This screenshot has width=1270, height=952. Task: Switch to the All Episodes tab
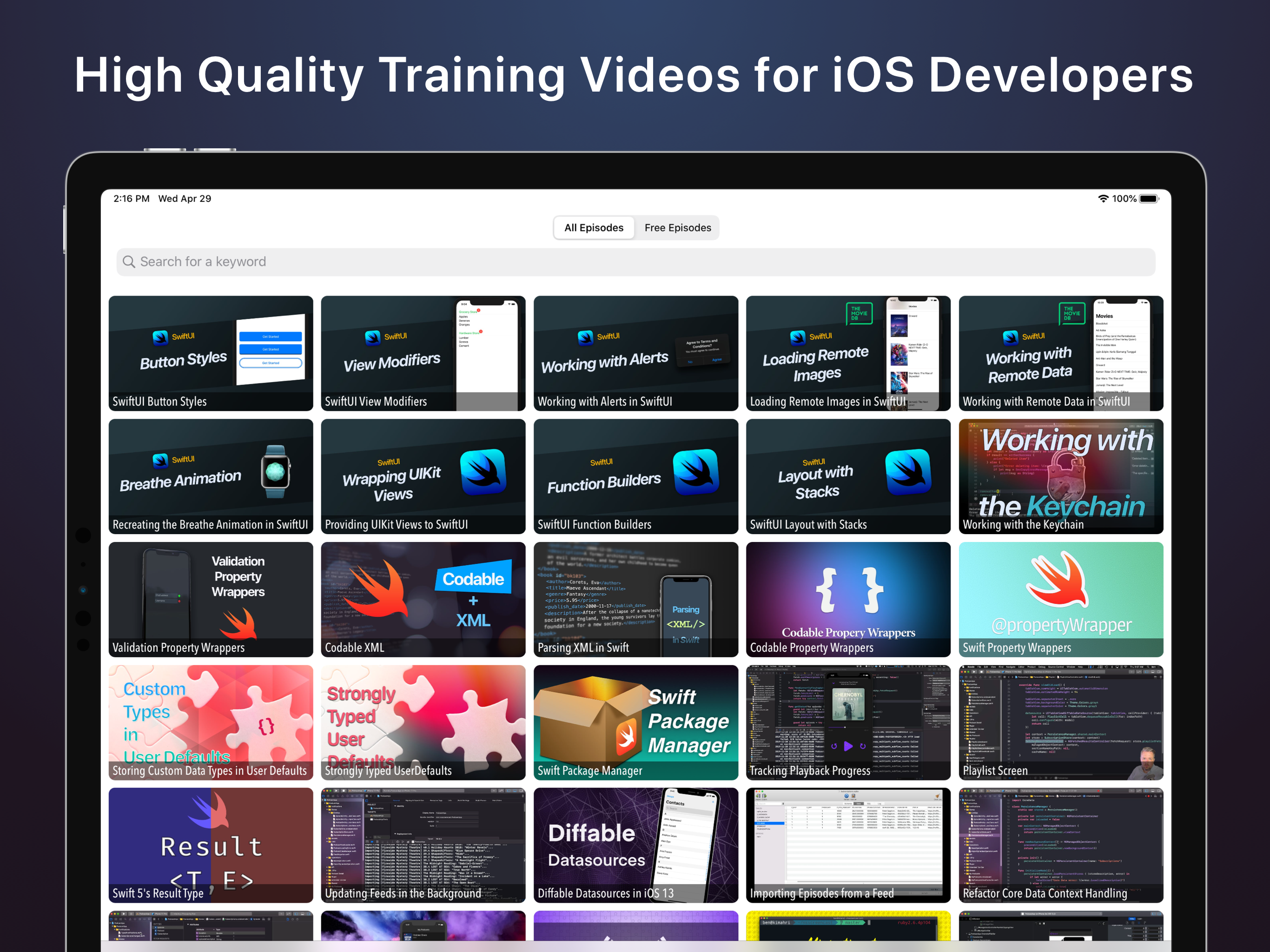pos(594,228)
